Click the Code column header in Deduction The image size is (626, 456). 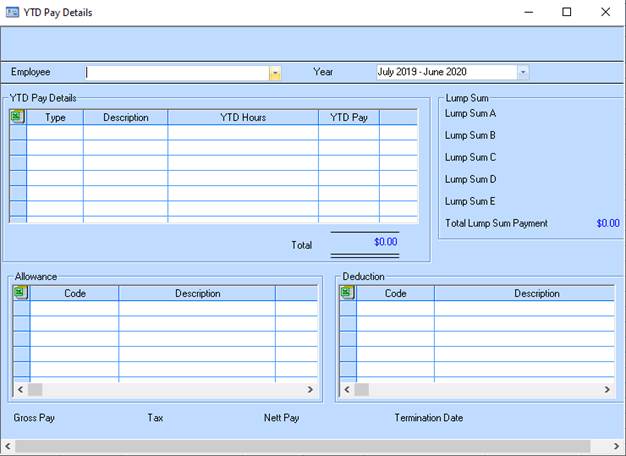pyautogui.click(x=396, y=294)
